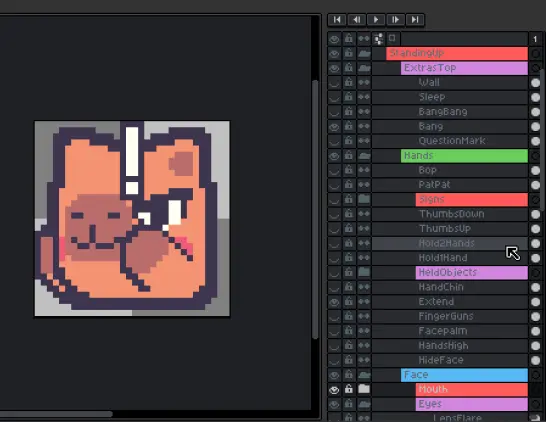Lock the Wall layer

(x=349, y=83)
